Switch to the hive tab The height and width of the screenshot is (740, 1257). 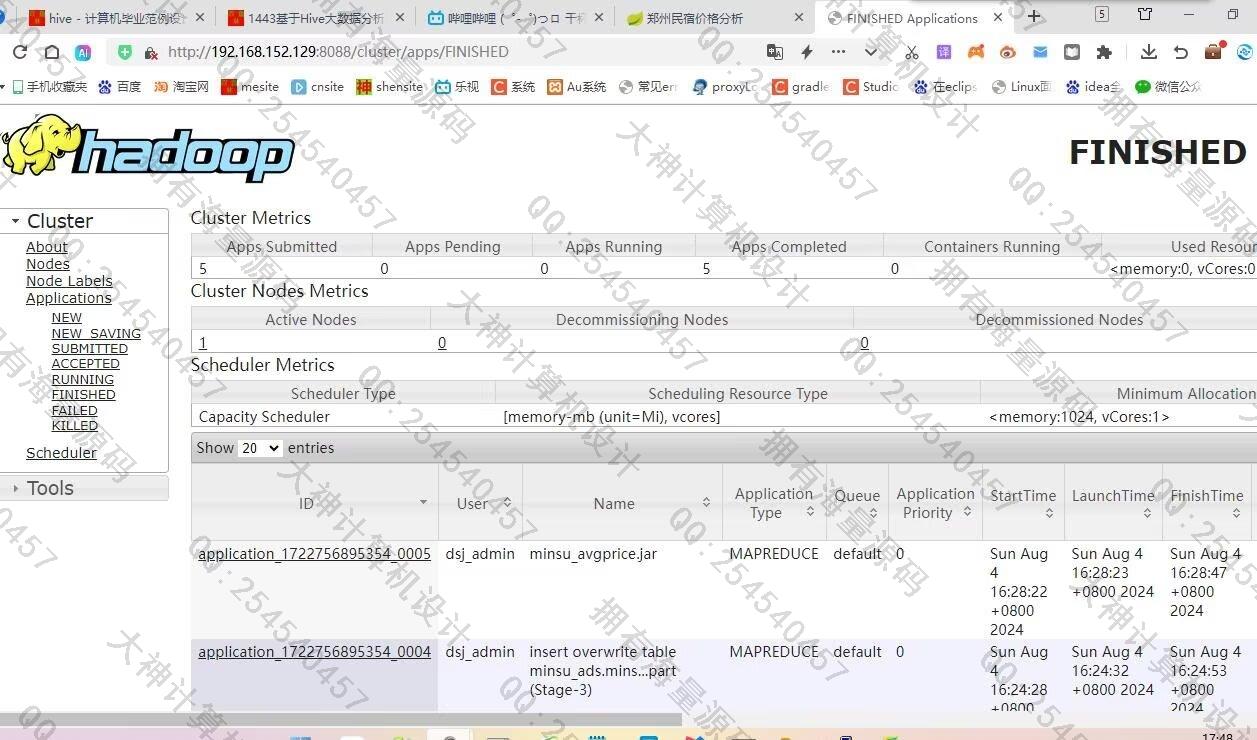116,18
